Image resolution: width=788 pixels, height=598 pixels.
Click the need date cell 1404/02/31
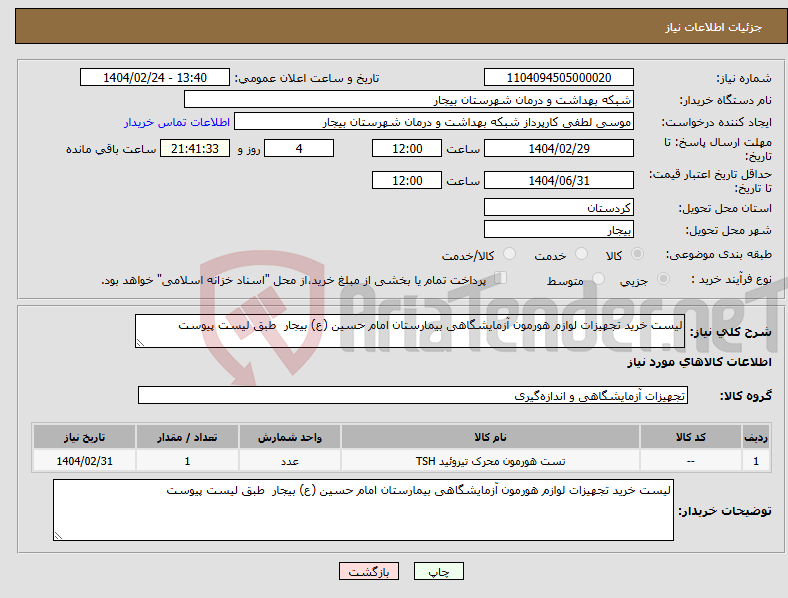(x=84, y=461)
